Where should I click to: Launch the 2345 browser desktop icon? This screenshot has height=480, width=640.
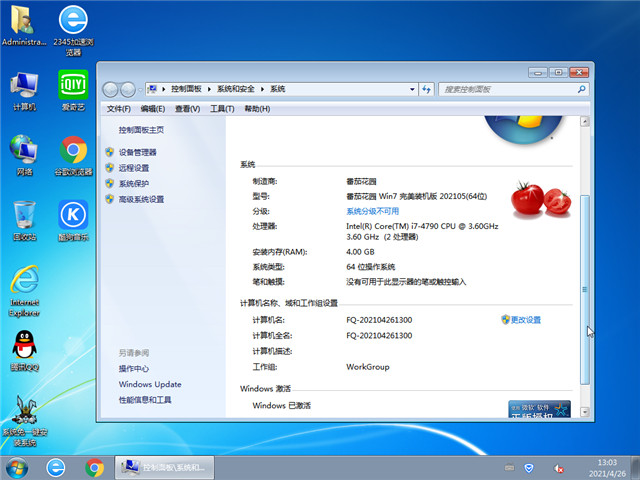click(x=73, y=30)
